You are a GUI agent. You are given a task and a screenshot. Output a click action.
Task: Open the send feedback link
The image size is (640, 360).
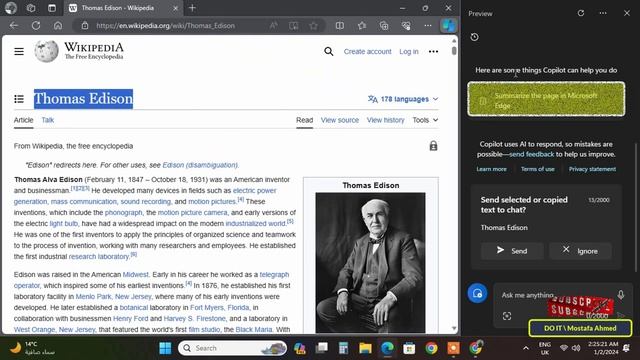click(531, 154)
